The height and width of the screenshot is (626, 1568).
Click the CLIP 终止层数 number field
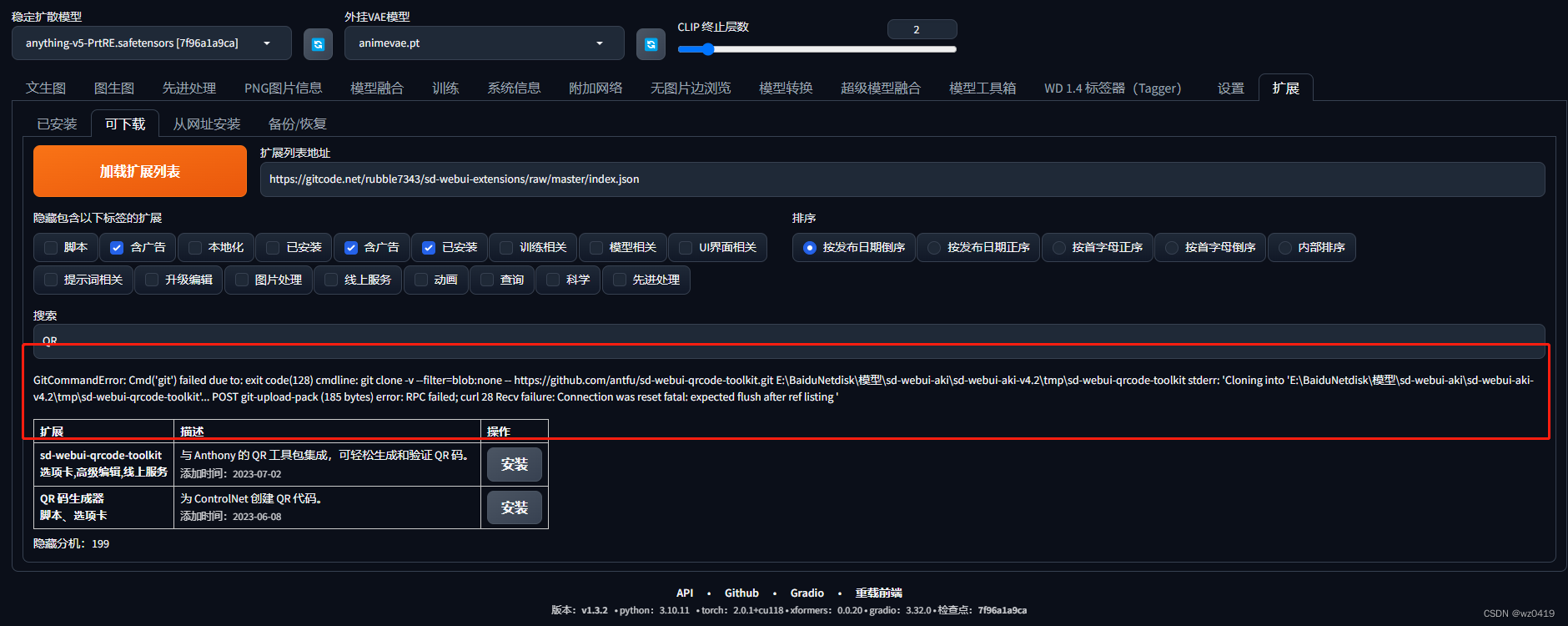pyautogui.click(x=922, y=29)
